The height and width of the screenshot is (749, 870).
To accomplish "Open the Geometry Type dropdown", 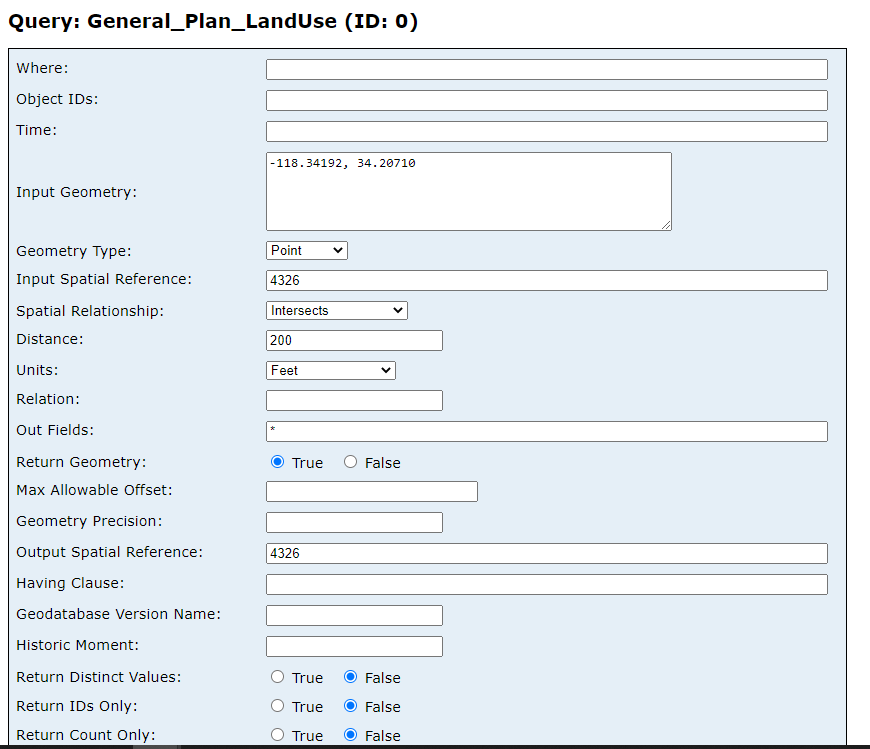I will (x=307, y=250).
